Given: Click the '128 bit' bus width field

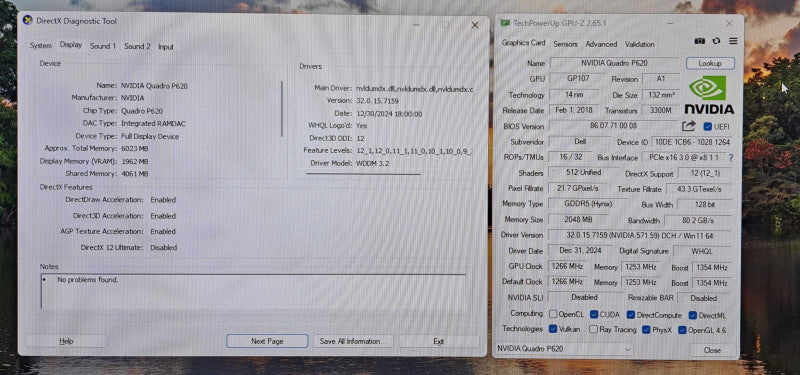Looking at the screenshot, I should [x=704, y=205].
